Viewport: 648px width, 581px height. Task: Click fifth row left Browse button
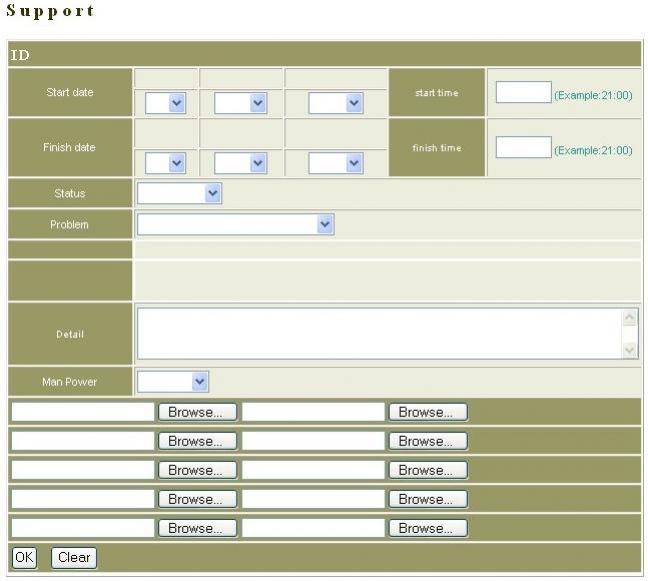(198, 528)
